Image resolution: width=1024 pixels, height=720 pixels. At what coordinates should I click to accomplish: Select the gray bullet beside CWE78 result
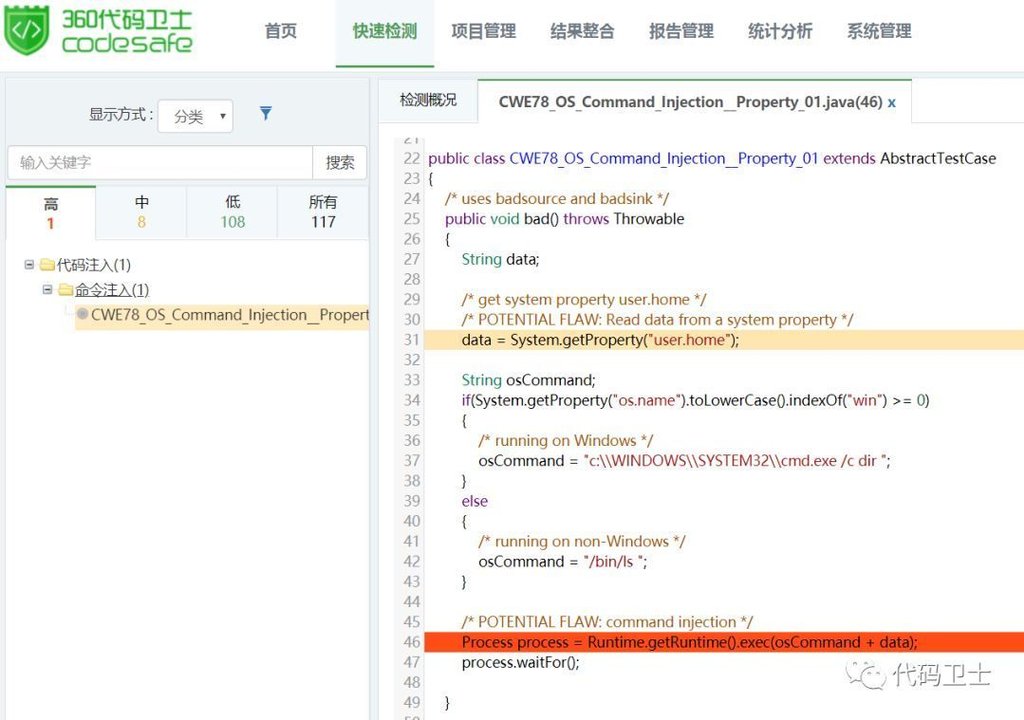[83, 314]
